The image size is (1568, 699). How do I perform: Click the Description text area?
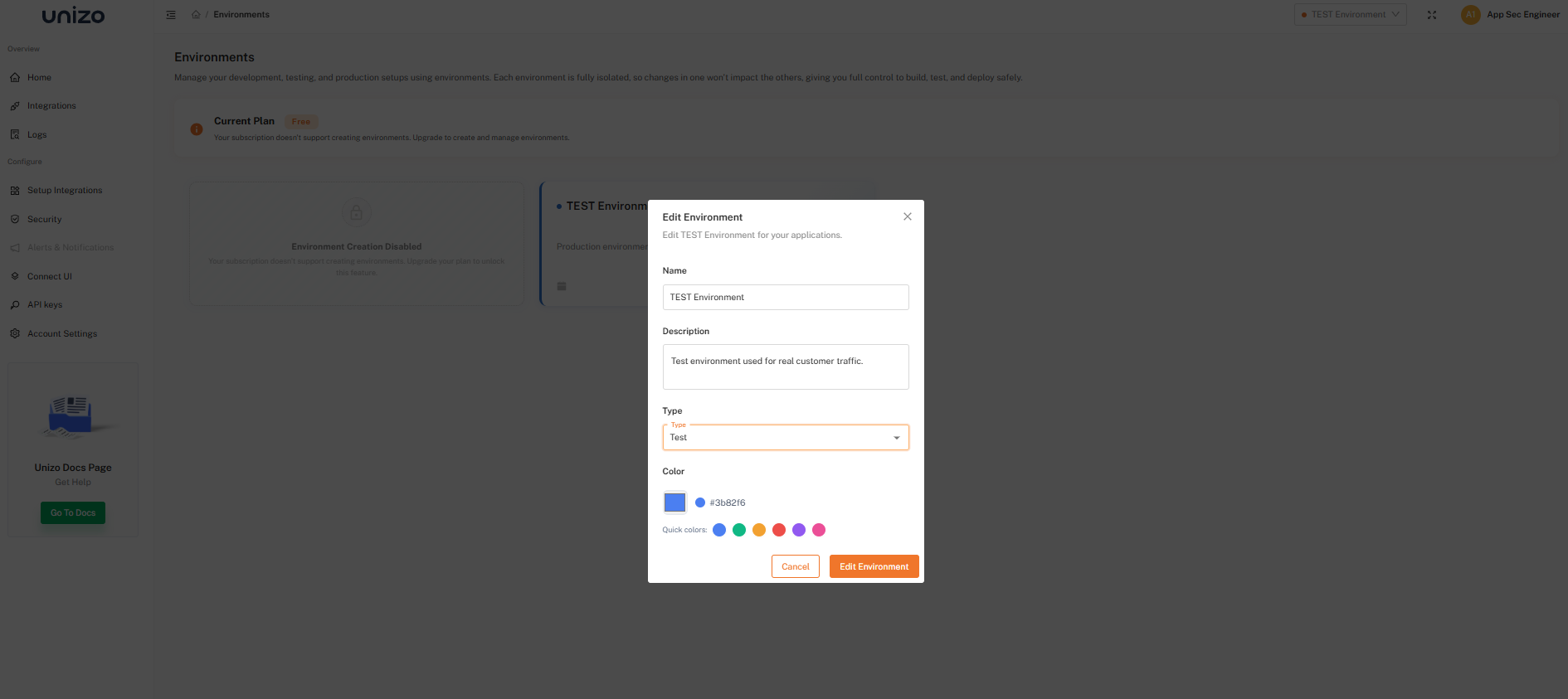786,367
